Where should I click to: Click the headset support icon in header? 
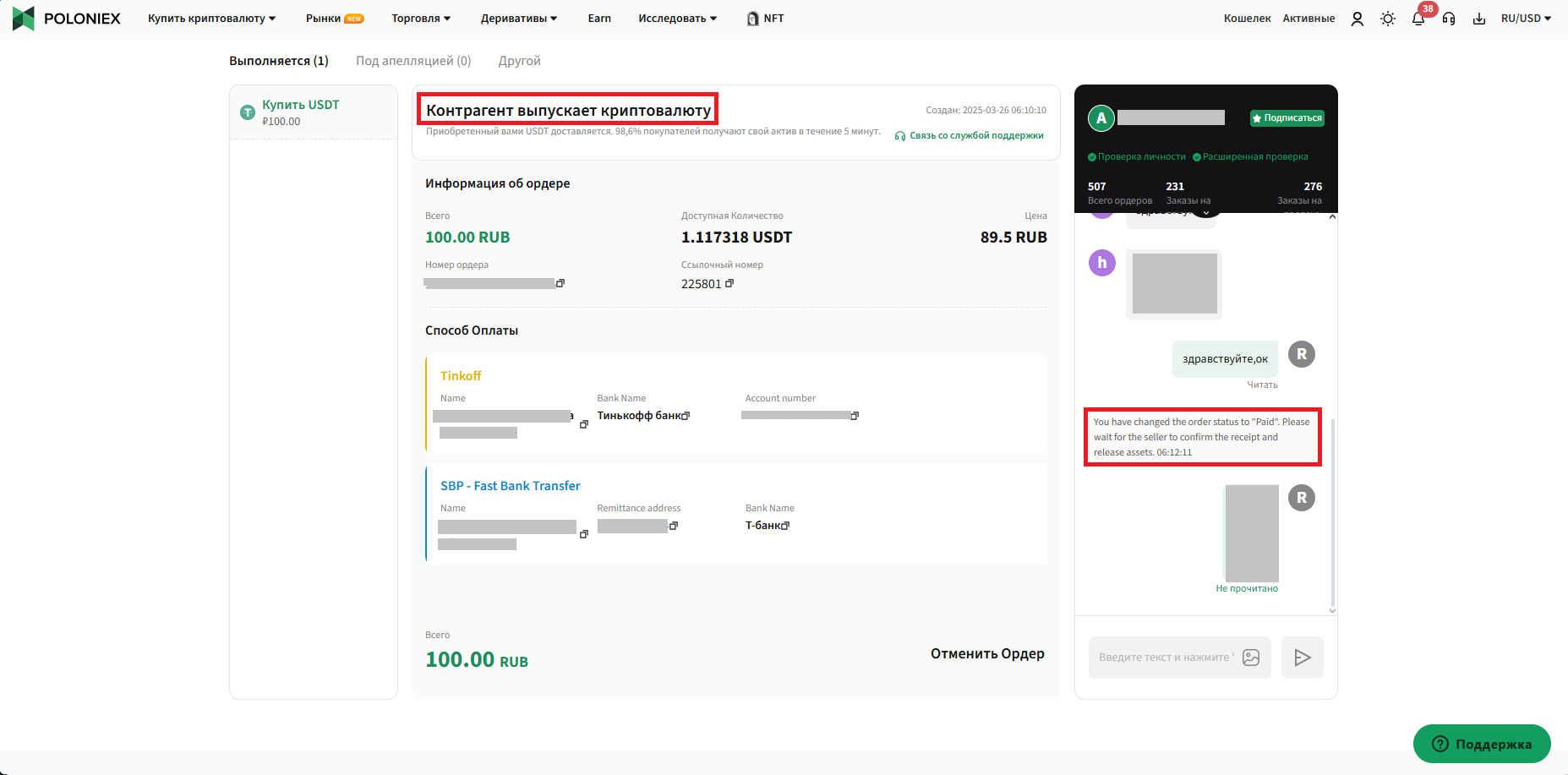pos(1449,19)
